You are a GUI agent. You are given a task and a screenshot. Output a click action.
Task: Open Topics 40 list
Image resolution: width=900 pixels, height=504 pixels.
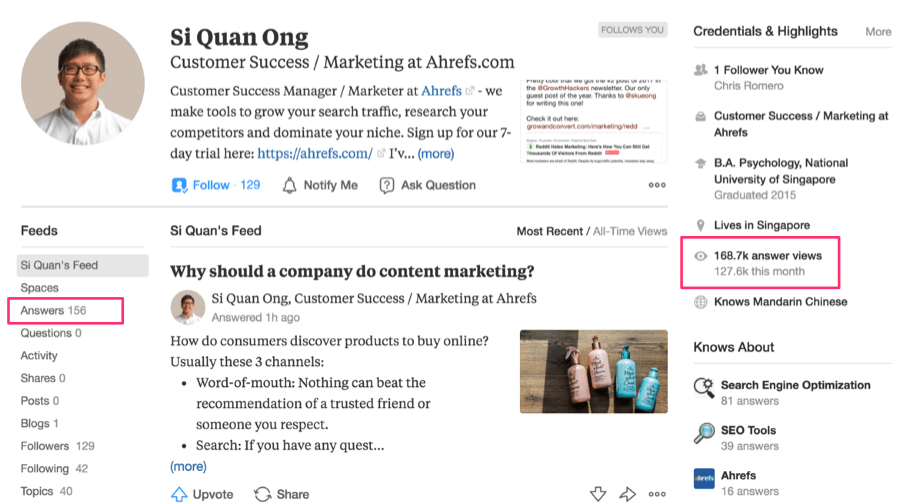(x=46, y=491)
